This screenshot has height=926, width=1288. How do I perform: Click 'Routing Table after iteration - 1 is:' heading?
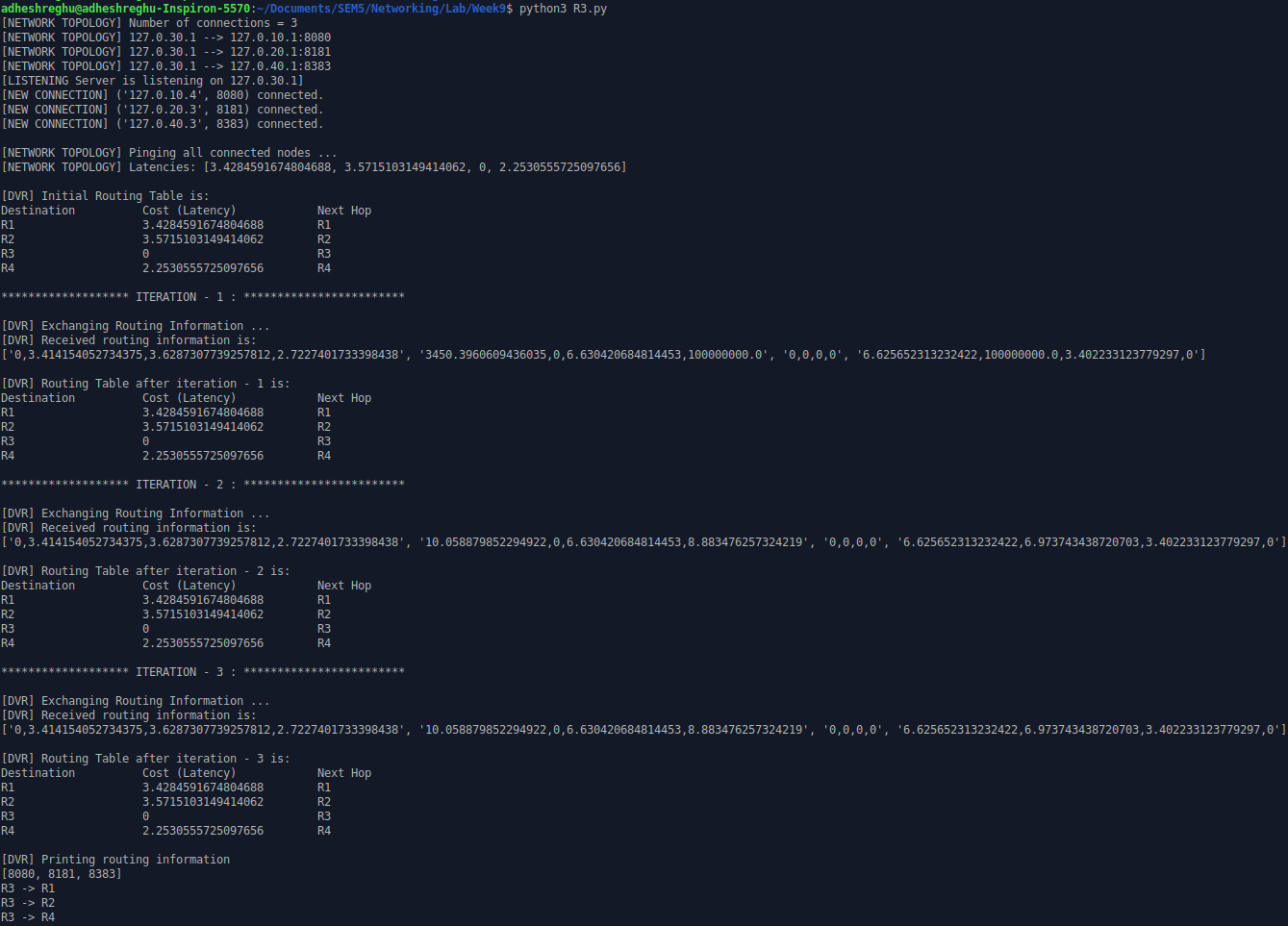point(145,384)
